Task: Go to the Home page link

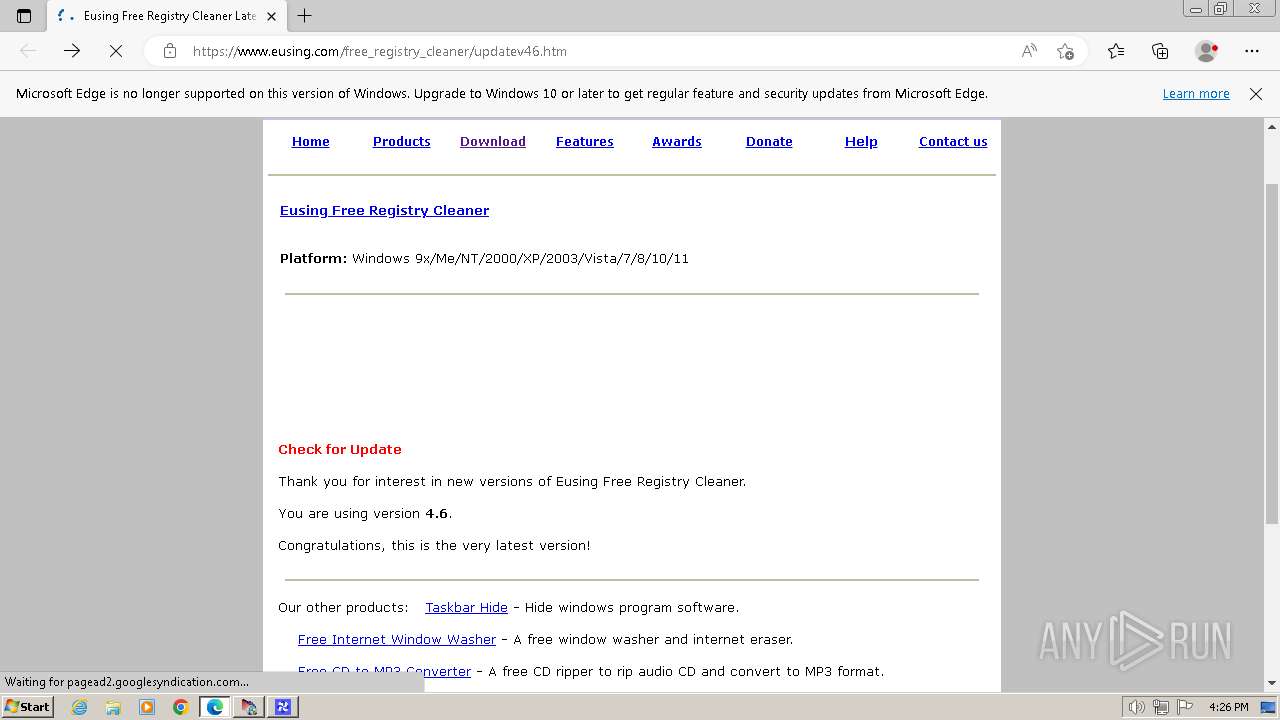Action: tap(310, 142)
